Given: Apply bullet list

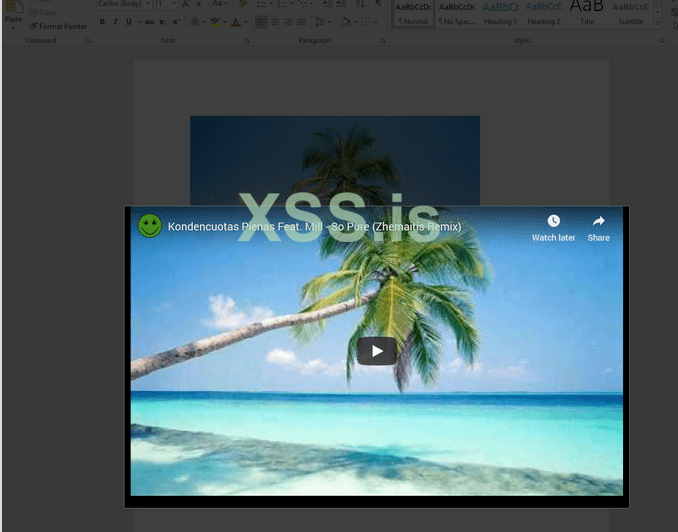Looking at the screenshot, I should click(x=261, y=4).
